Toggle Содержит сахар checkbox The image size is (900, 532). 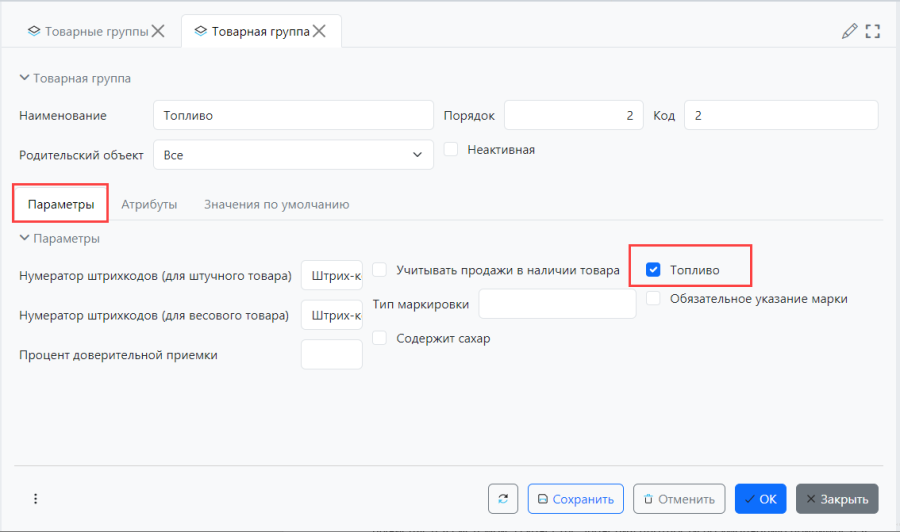pos(380,338)
